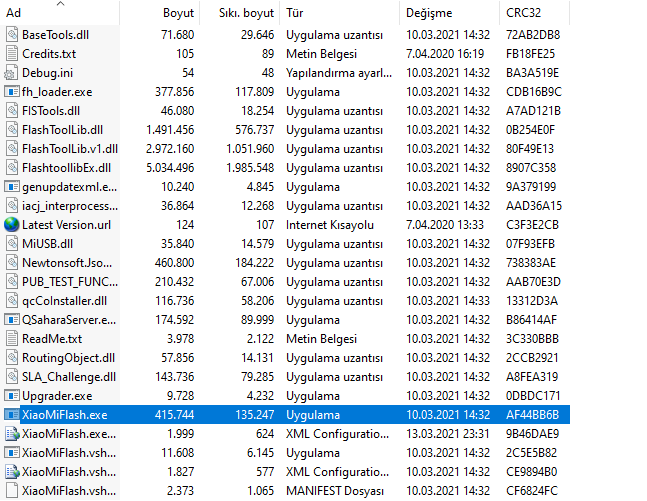
Task: Click the size value 5.034.496
Action: 170,168
